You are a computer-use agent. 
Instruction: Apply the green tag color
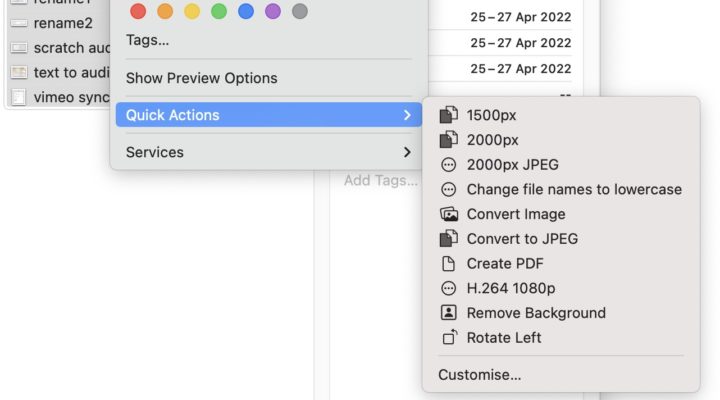click(x=219, y=11)
